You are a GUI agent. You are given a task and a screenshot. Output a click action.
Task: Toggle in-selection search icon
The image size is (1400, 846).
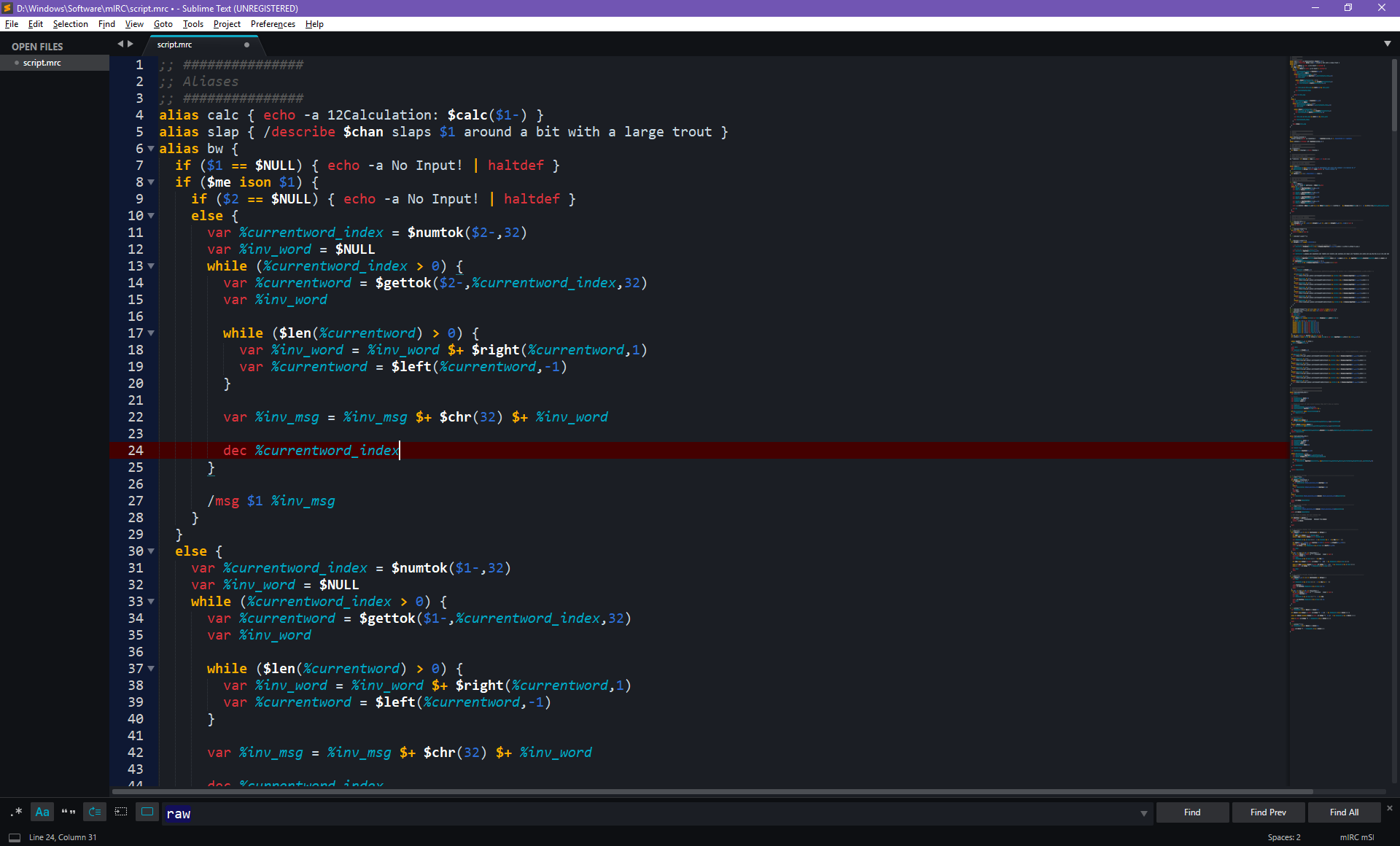pos(121,812)
